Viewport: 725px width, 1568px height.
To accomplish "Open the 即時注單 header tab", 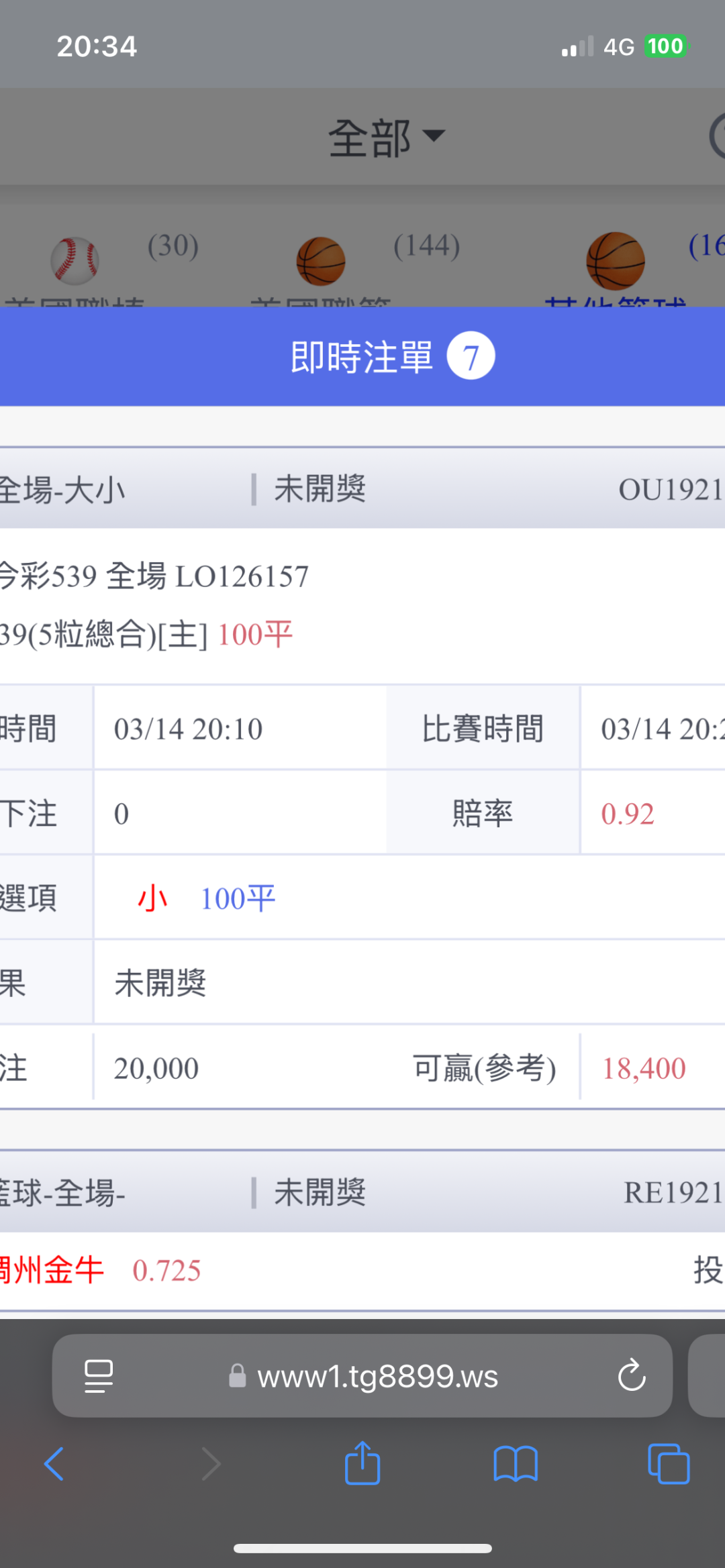I will pyautogui.click(x=361, y=356).
